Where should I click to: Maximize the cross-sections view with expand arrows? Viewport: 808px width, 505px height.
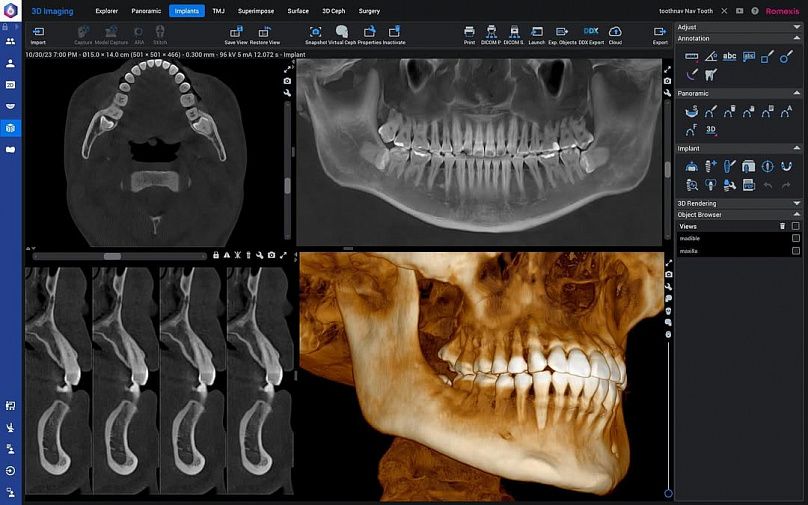[x=283, y=255]
